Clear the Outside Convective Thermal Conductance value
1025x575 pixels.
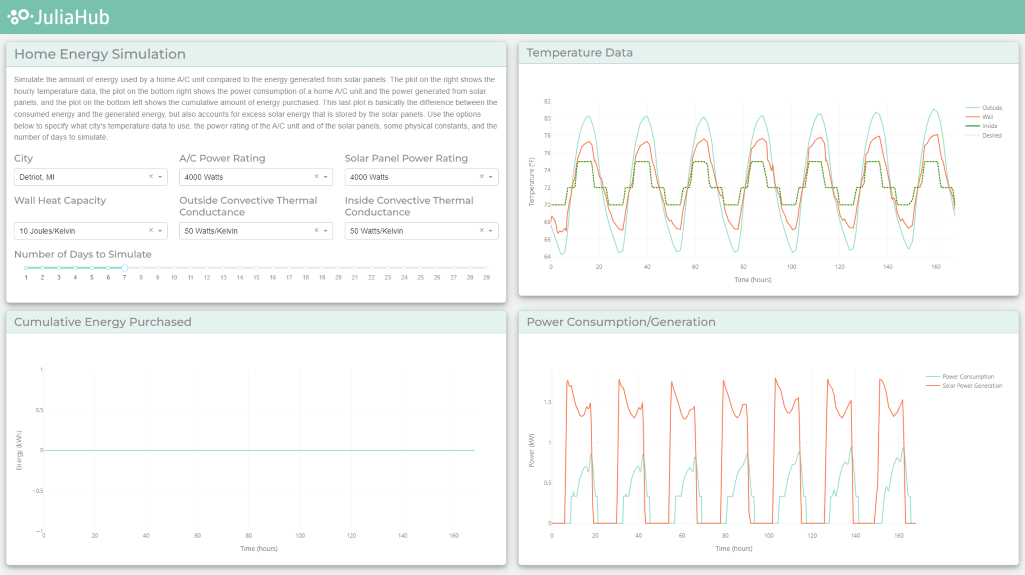pos(316,231)
